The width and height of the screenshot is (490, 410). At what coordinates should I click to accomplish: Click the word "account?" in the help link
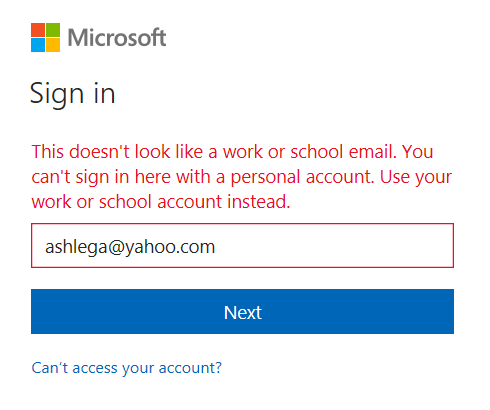(x=190, y=368)
